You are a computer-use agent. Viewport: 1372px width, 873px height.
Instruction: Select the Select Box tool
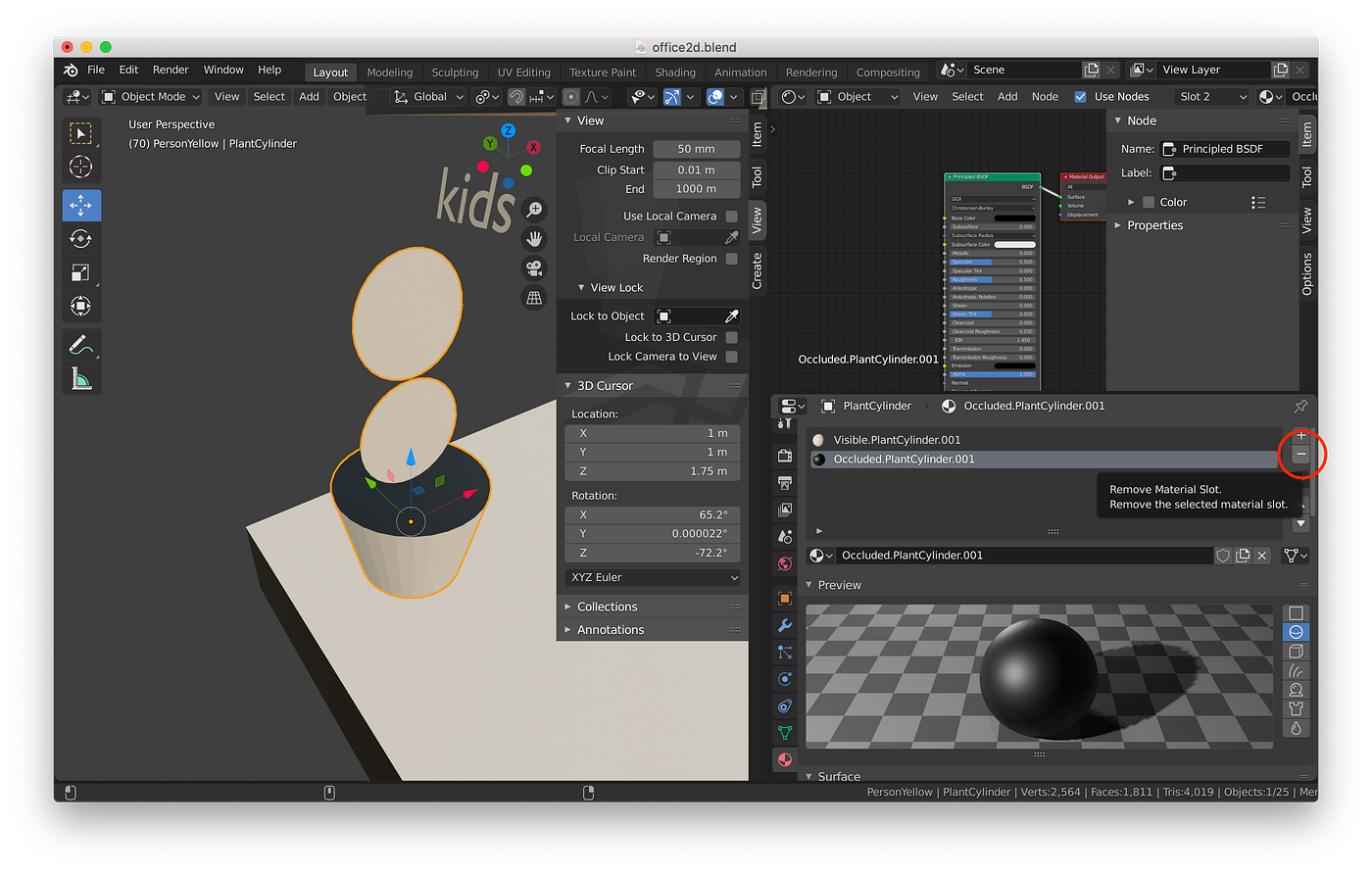coord(81,133)
